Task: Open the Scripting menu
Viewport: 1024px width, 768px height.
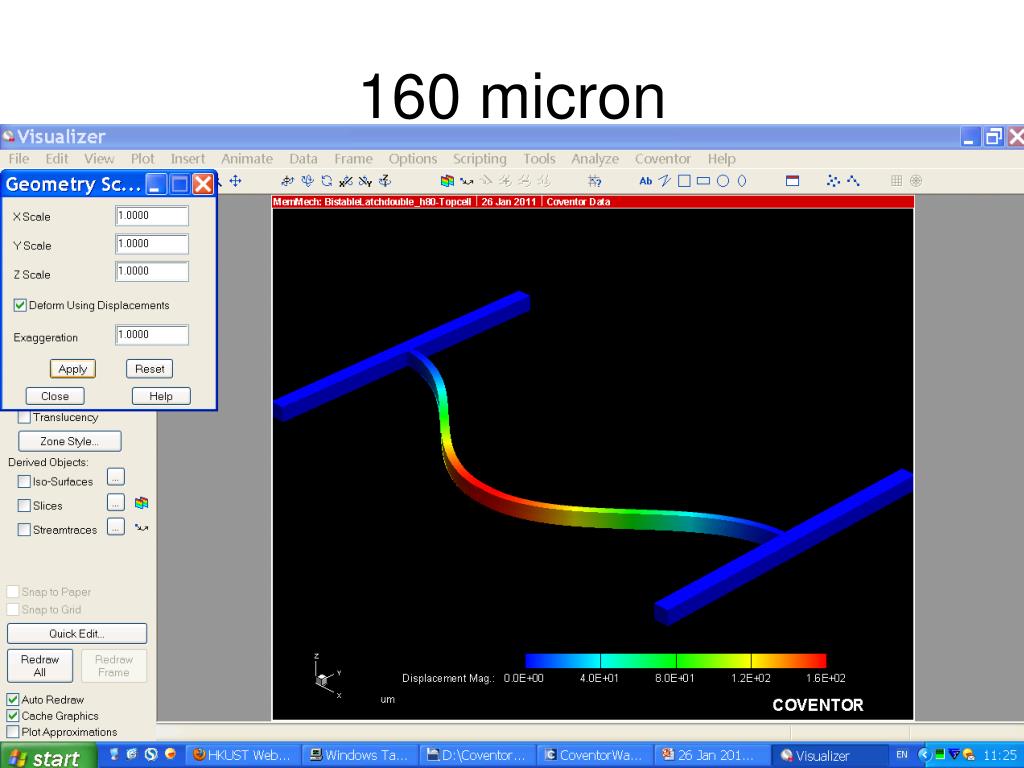Action: pos(480,159)
